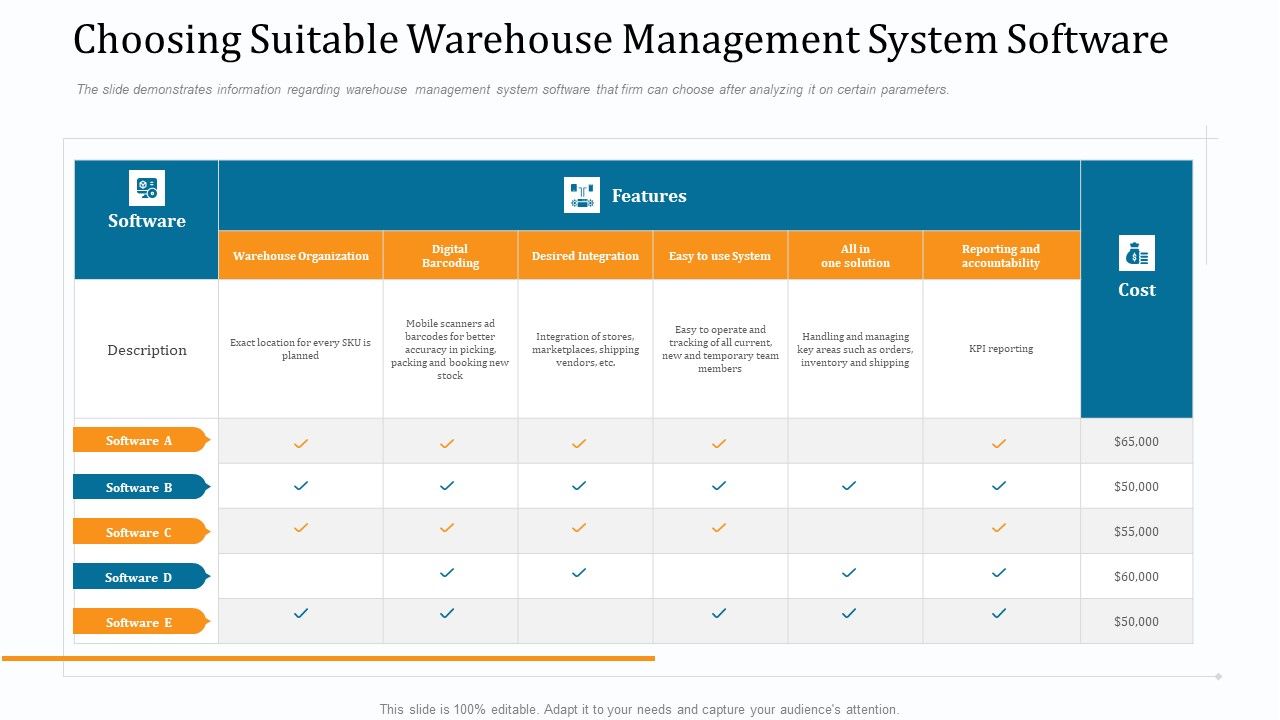
Task: Click Software E Reporting and accountability checkmark
Action: [998, 613]
